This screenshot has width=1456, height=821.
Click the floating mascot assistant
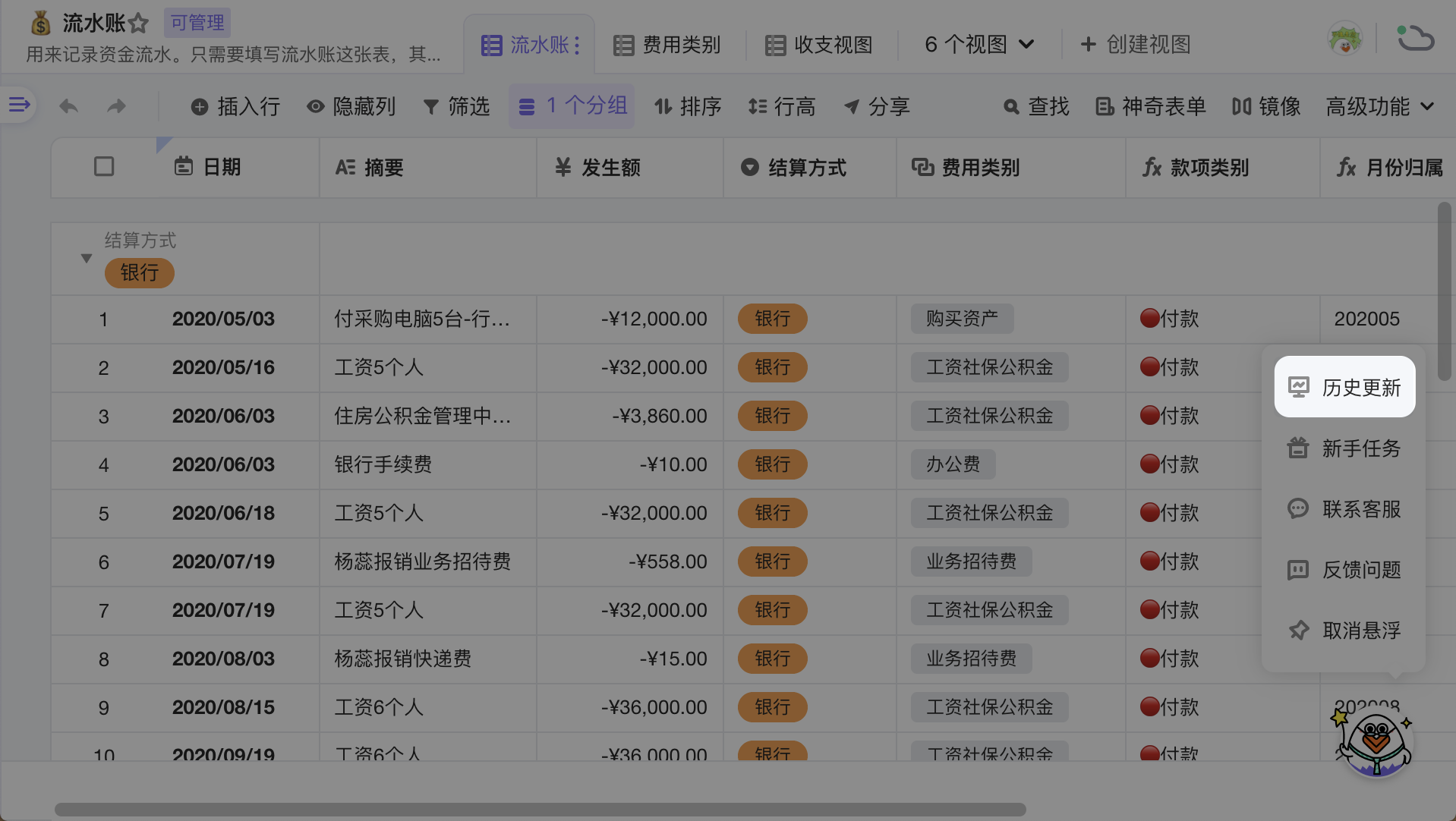[x=1374, y=742]
